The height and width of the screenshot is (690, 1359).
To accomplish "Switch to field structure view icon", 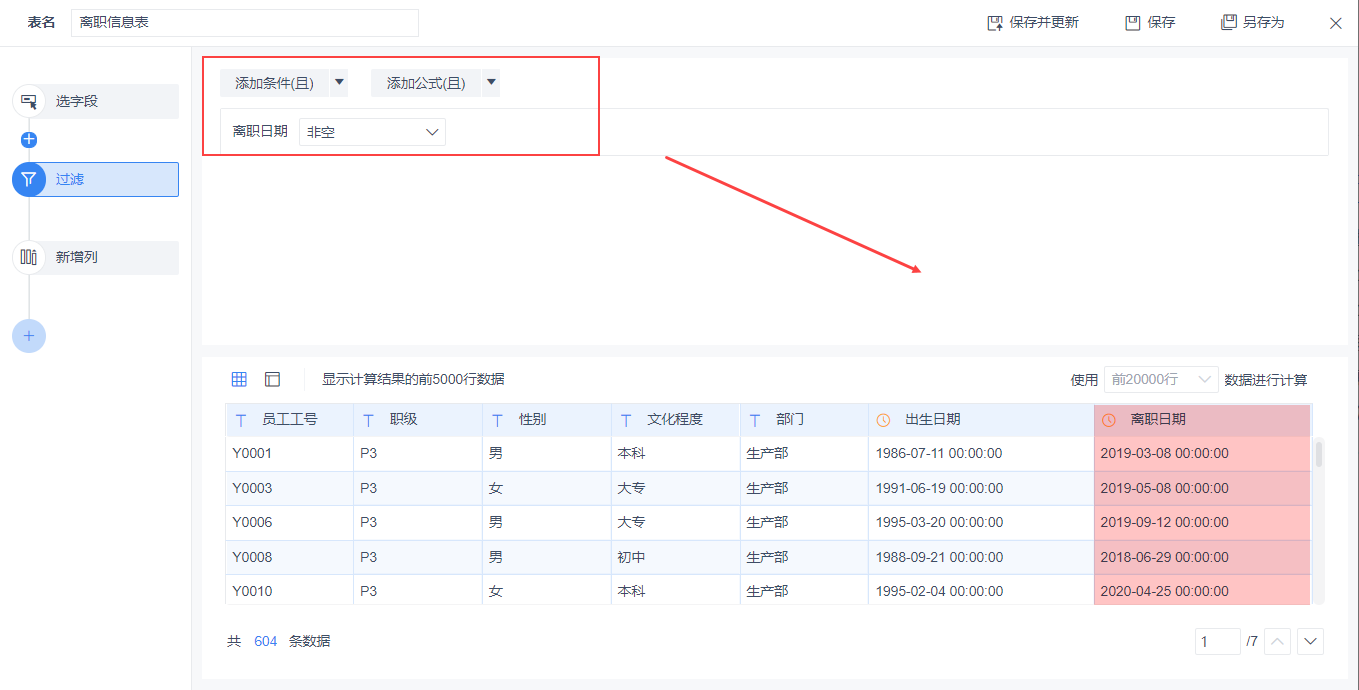I will tap(272, 379).
